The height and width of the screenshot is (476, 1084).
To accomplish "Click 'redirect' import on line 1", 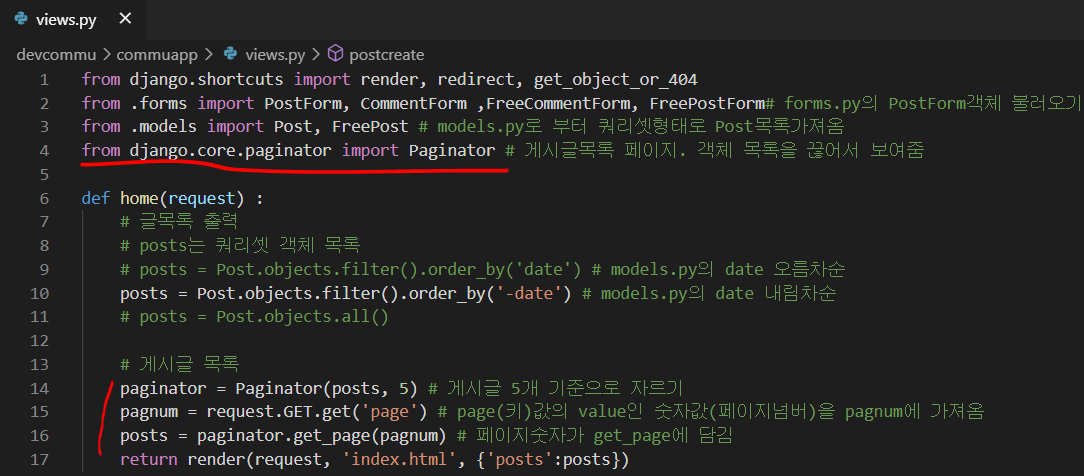I will coord(476,79).
